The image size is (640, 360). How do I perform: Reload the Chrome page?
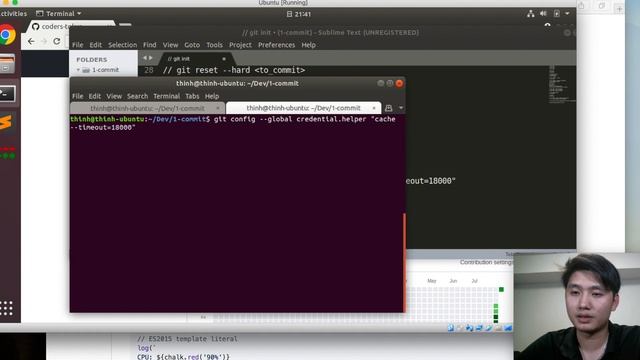pos(57,41)
